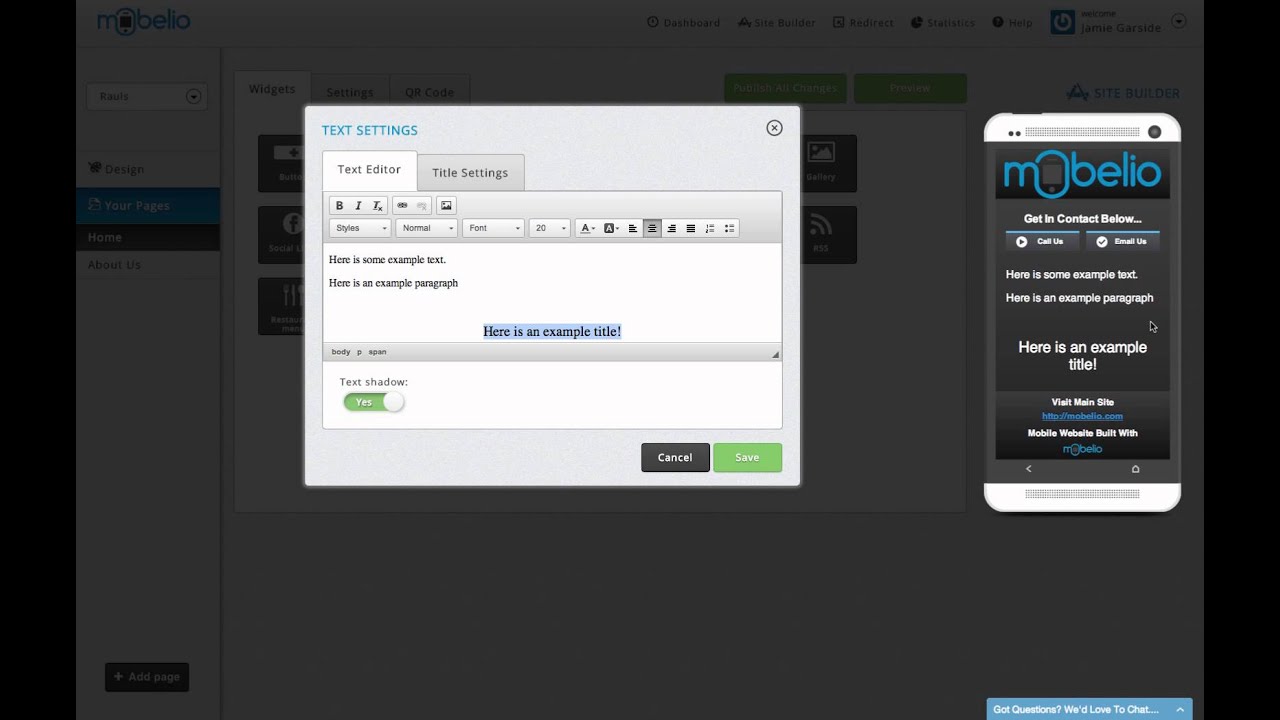Screen dimensions: 1280x720
Task: Open the Settings tab
Action: pyautogui.click(x=350, y=92)
